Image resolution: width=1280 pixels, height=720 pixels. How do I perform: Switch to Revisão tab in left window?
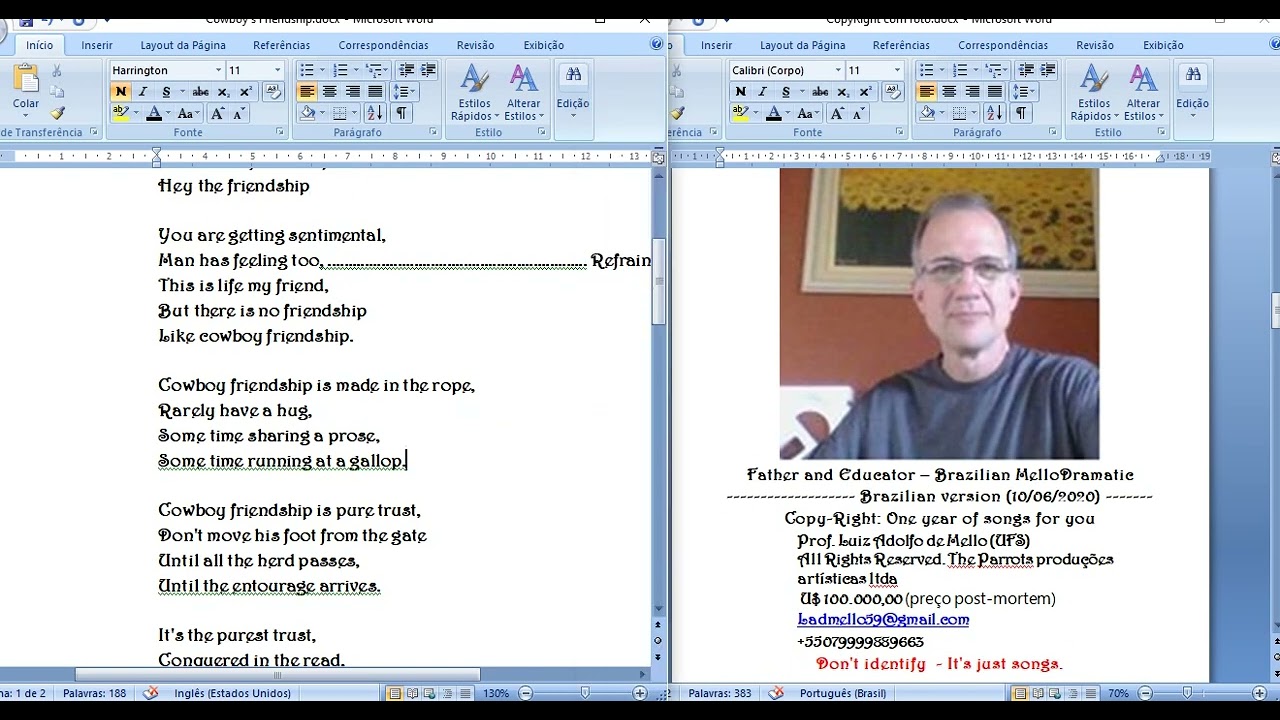pos(476,45)
